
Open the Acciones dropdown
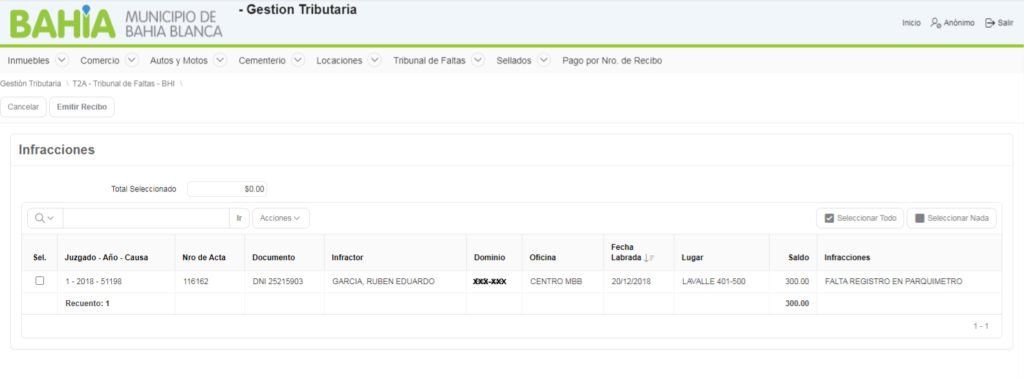(281, 218)
